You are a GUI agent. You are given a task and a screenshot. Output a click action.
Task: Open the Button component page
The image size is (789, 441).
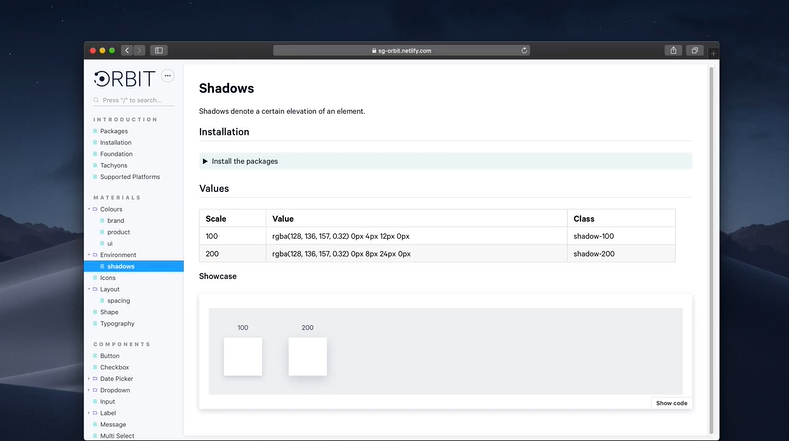pos(109,356)
